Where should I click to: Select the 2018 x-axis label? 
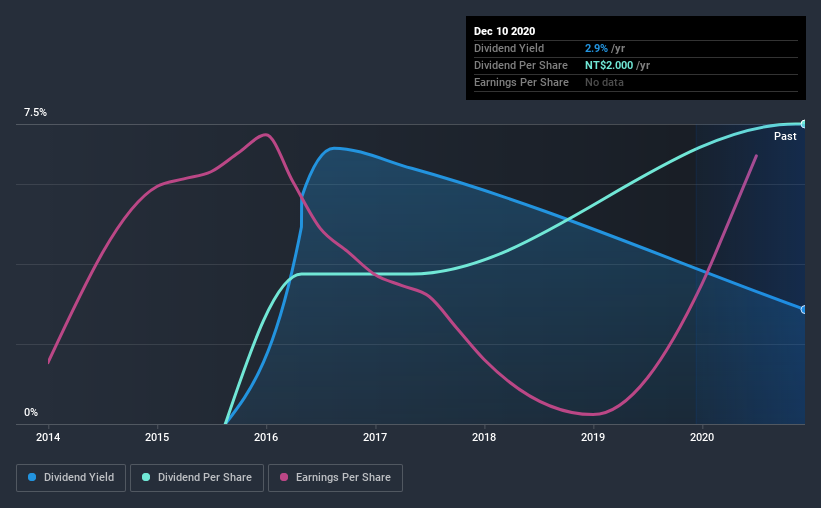tap(484, 437)
